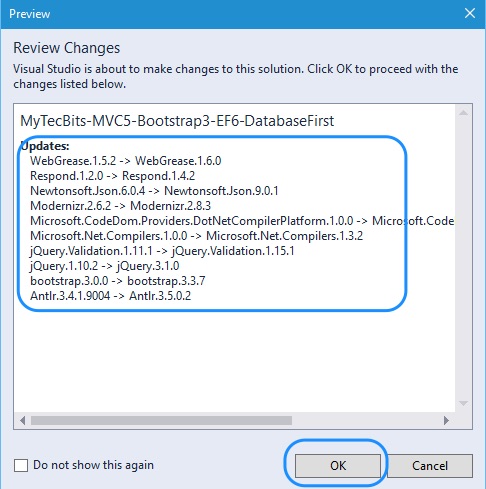486x489 pixels.
Task: Close the Preview dialog window
Action: [x=470, y=14]
